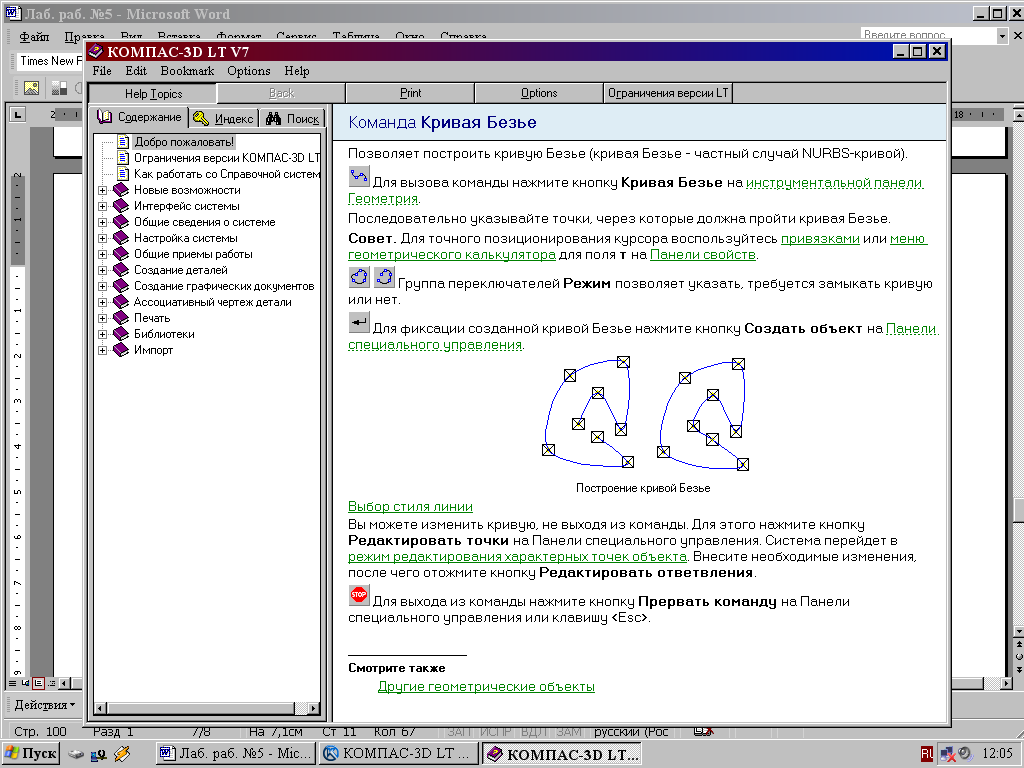Viewport: 1024px width, 768px height.
Task: Click the Times New Roman font box
Action: tap(49, 61)
